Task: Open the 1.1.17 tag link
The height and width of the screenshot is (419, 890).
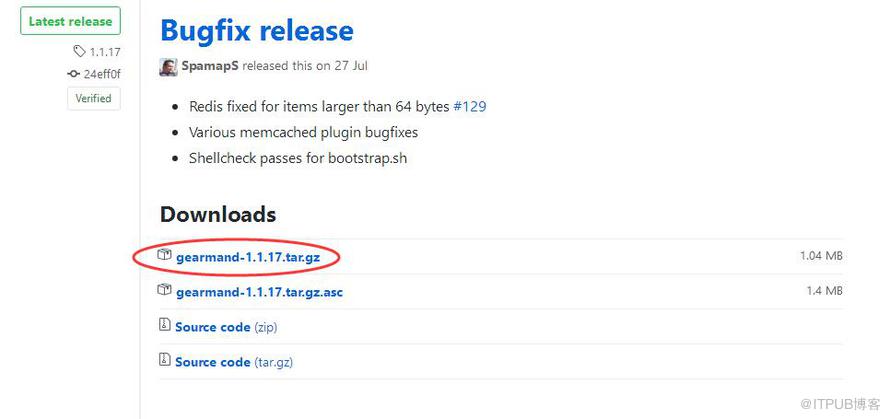Action: point(105,52)
